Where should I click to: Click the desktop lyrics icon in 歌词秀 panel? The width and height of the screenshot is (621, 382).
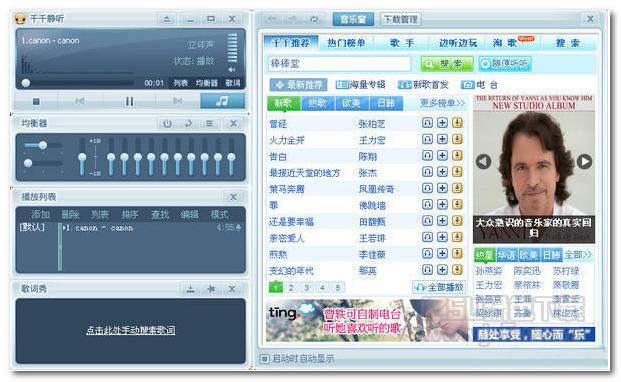(x=190, y=289)
